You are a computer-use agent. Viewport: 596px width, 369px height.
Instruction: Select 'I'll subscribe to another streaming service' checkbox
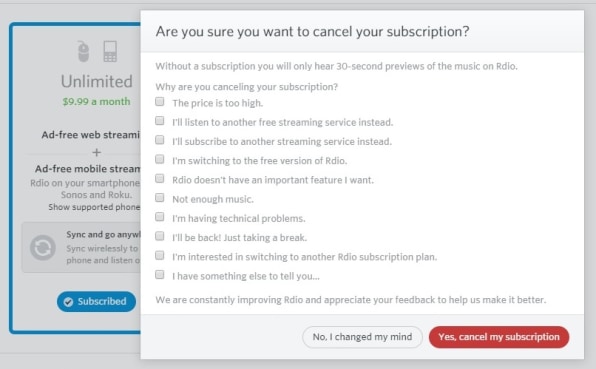(160, 140)
